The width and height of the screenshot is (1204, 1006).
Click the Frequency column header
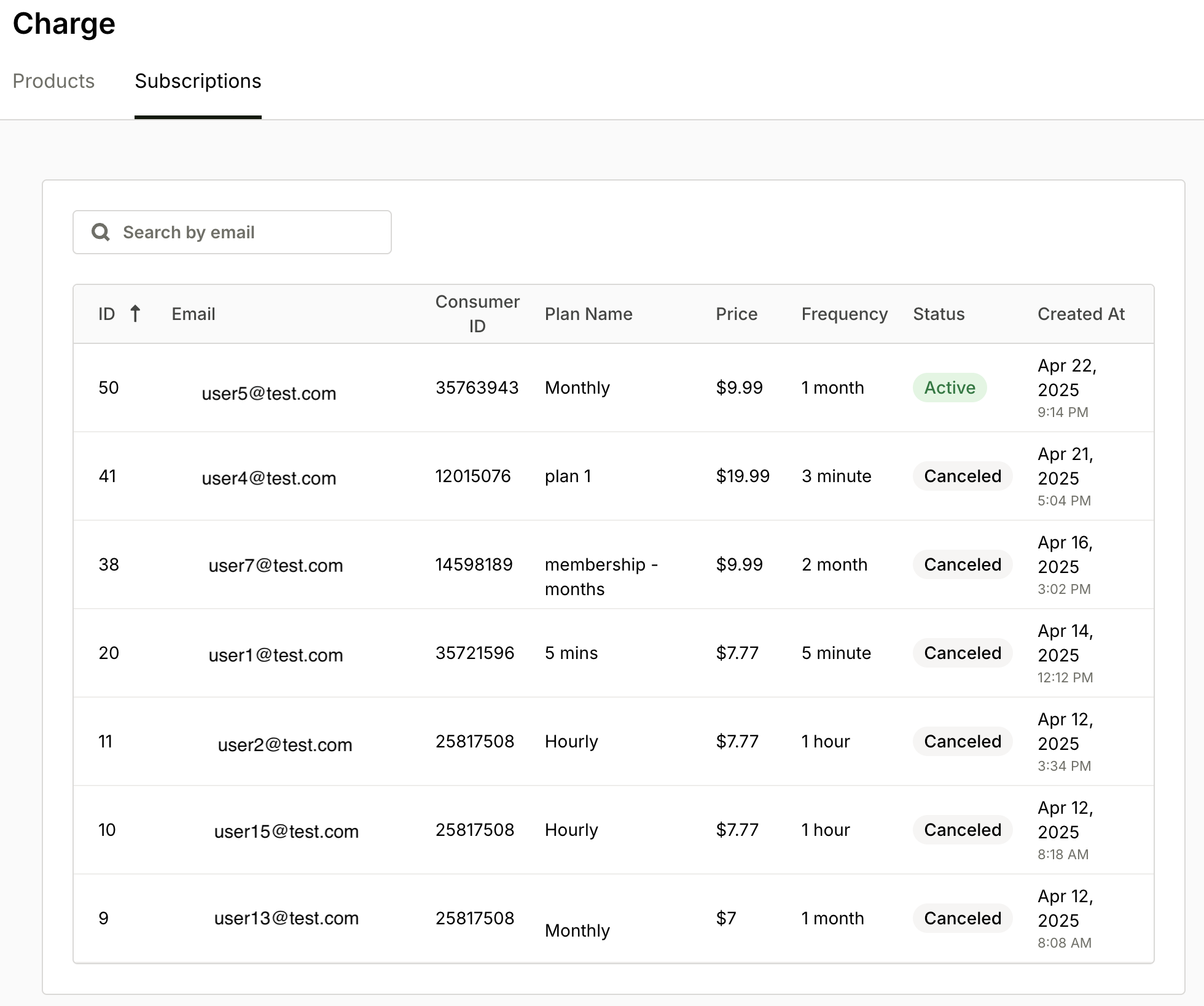[x=845, y=314]
